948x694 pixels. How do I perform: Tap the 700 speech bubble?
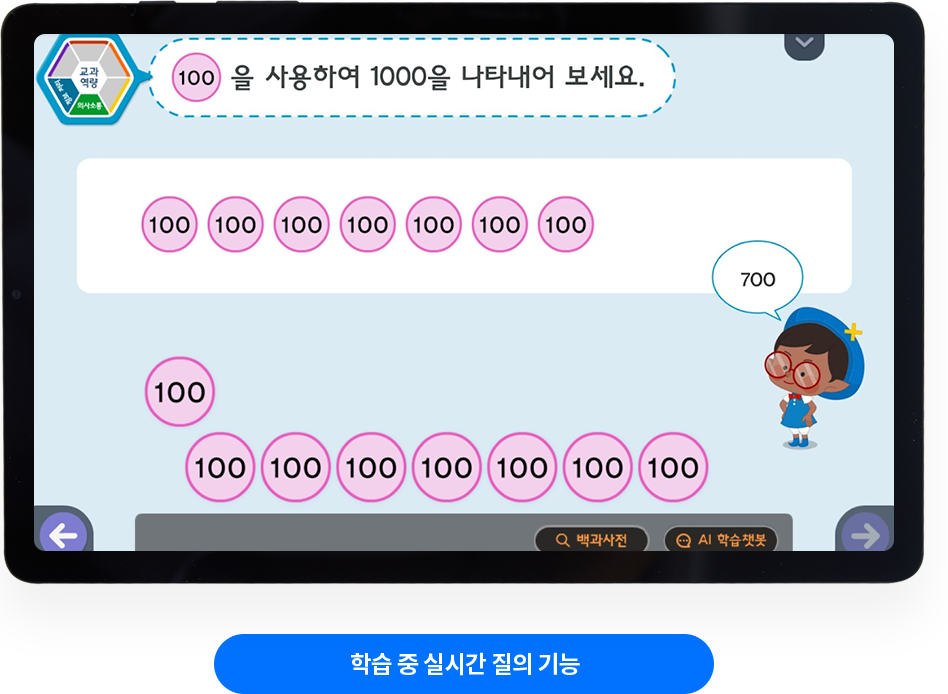pos(758,279)
